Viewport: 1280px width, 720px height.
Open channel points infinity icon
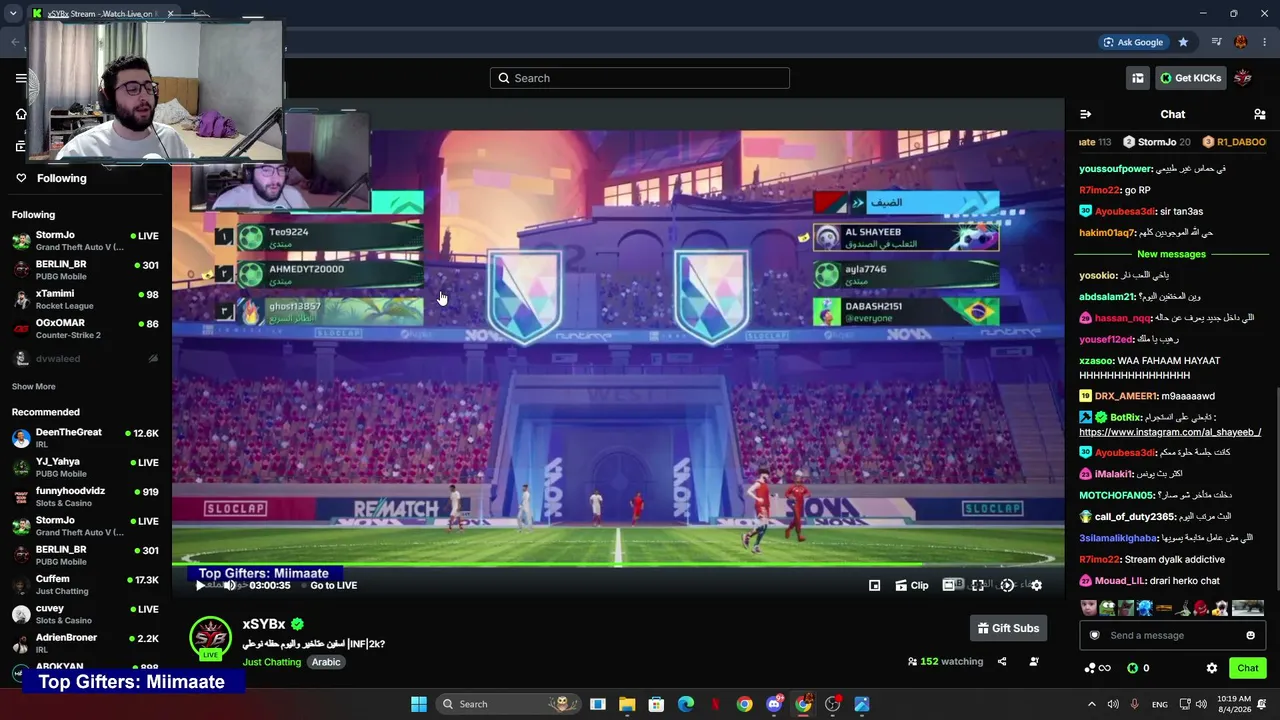[1098, 668]
